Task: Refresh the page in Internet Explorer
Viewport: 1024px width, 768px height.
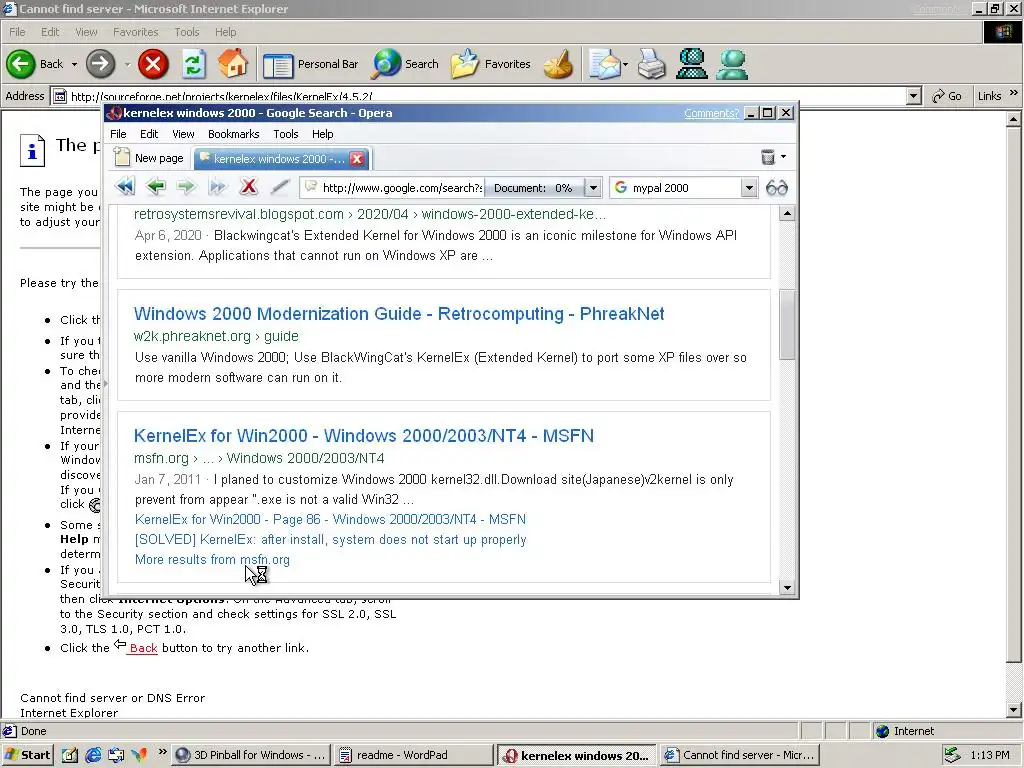Action: [x=193, y=64]
